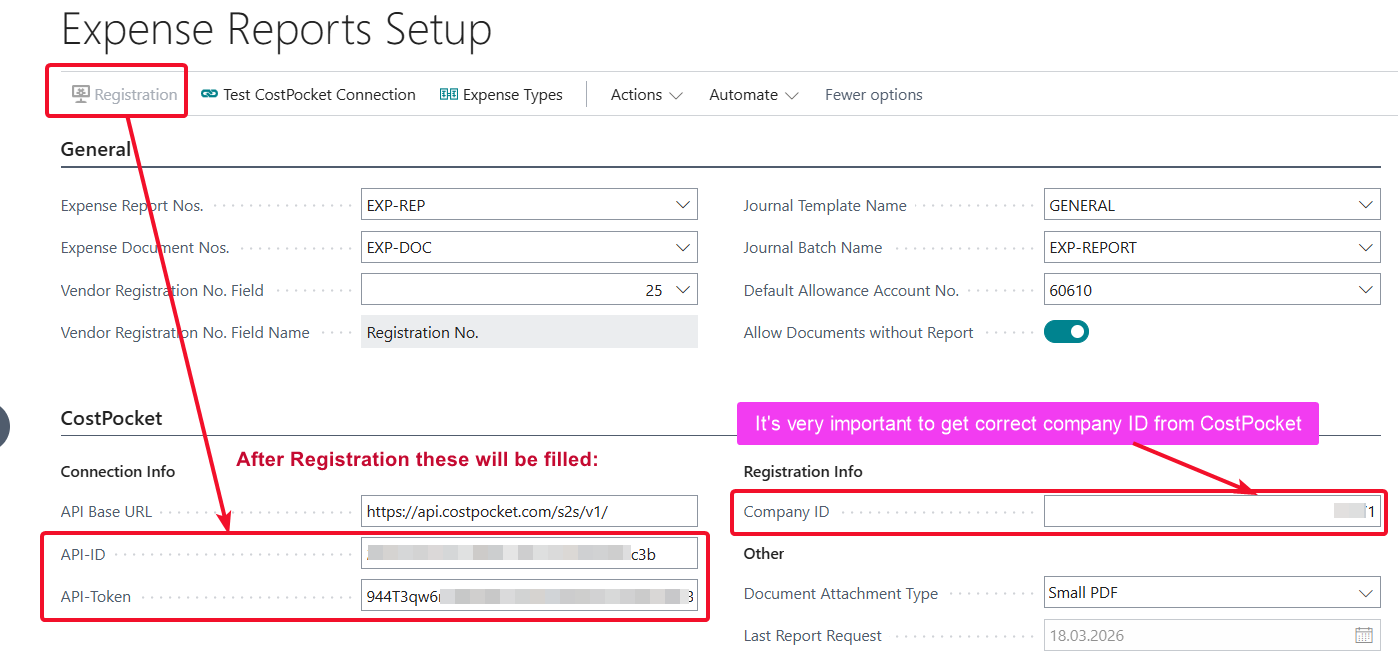Click the Journal Batch Name label
This screenshot has width=1398, height=668.
point(813,248)
